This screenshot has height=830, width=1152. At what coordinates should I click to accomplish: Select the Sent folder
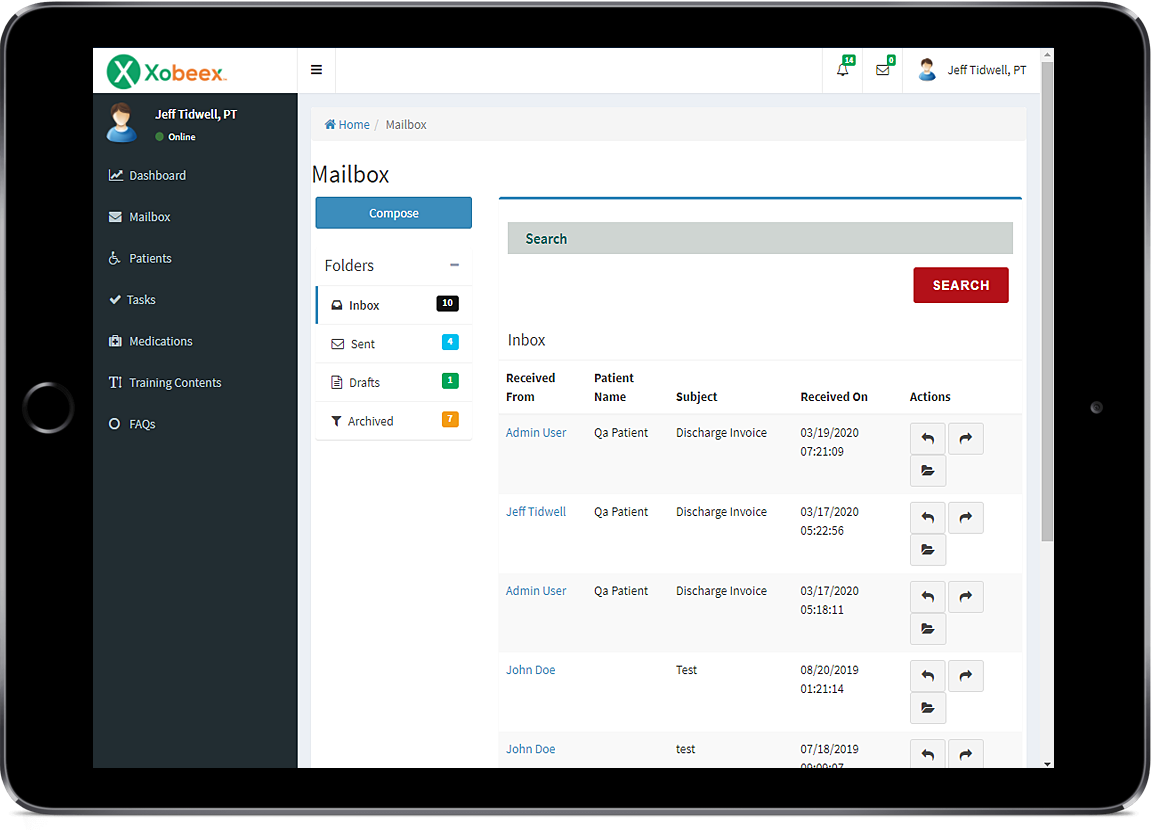click(363, 344)
